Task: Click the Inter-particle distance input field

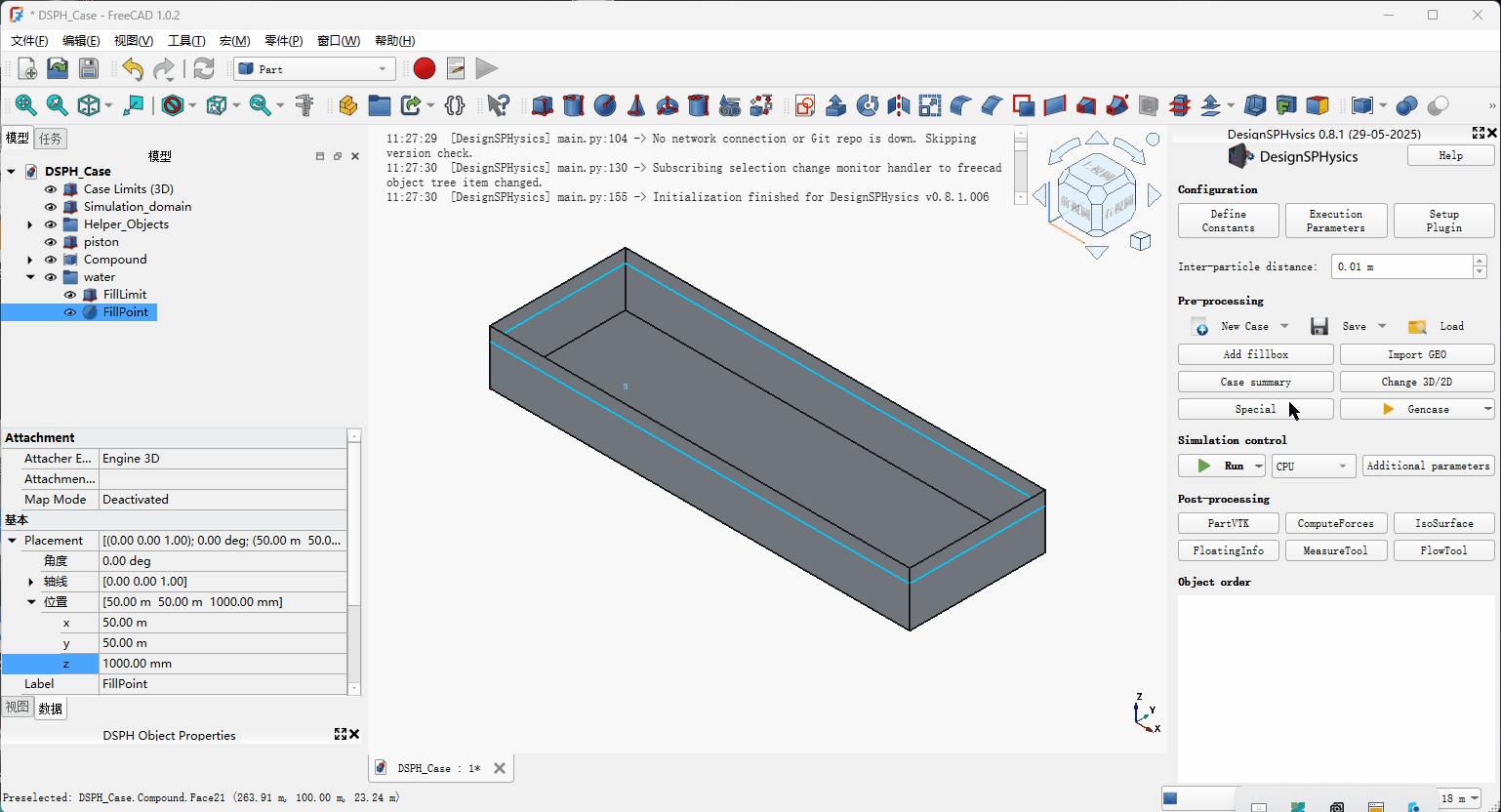Action: tap(1400, 266)
